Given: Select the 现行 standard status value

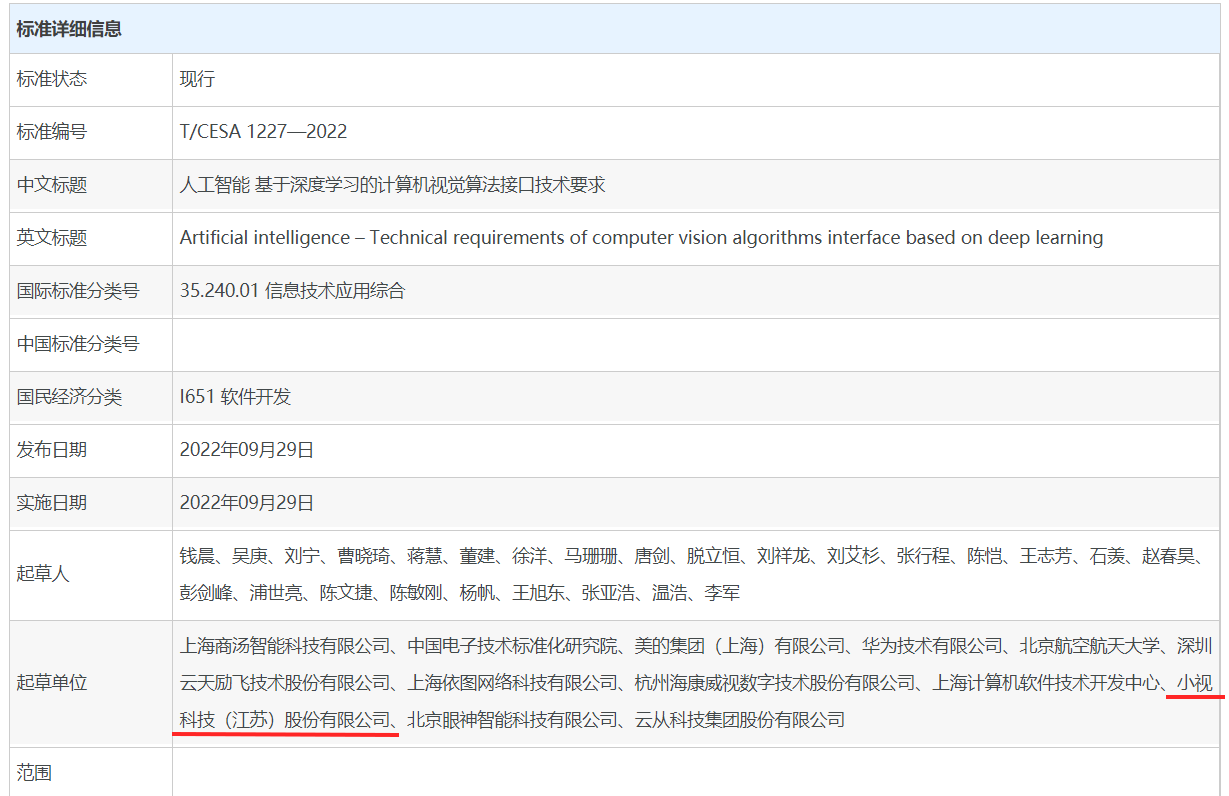Looking at the screenshot, I should (197, 79).
